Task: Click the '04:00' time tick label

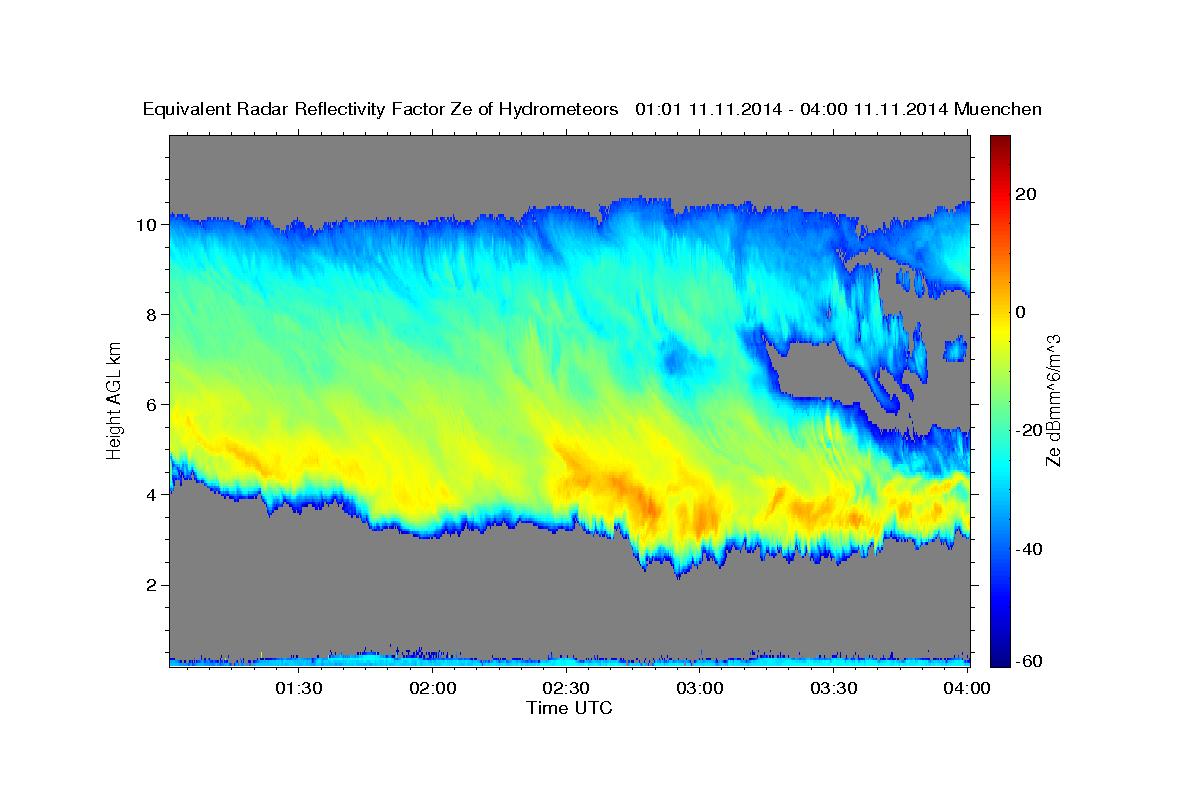Action: pos(968,688)
